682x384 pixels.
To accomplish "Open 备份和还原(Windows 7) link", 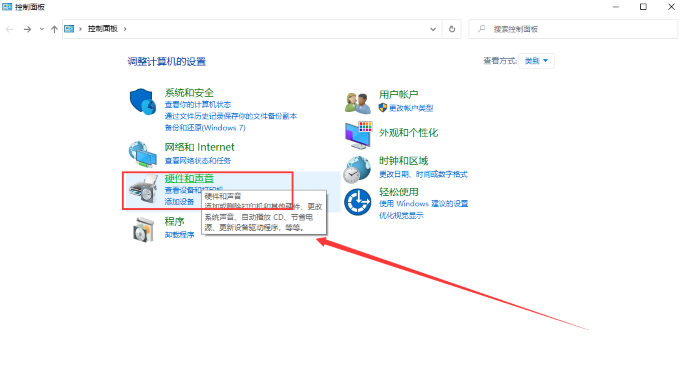I will point(205,127).
